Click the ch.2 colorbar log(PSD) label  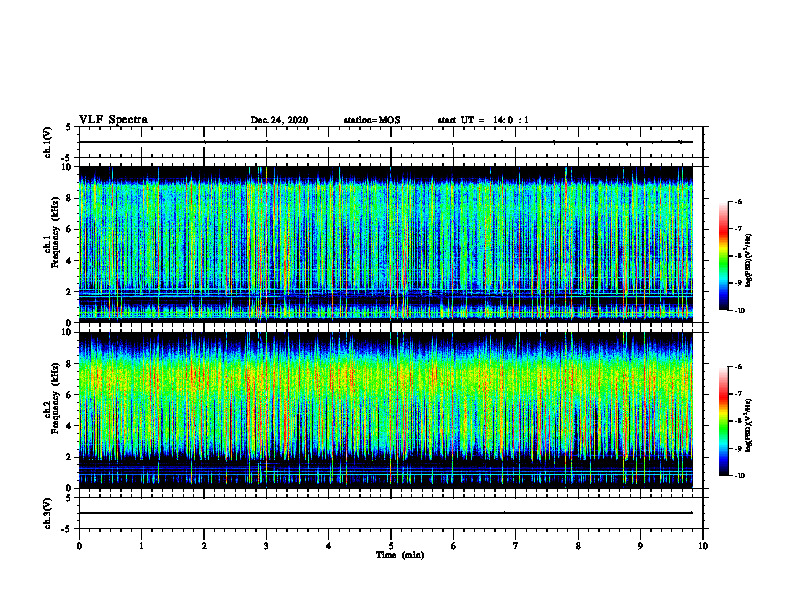[749, 425]
